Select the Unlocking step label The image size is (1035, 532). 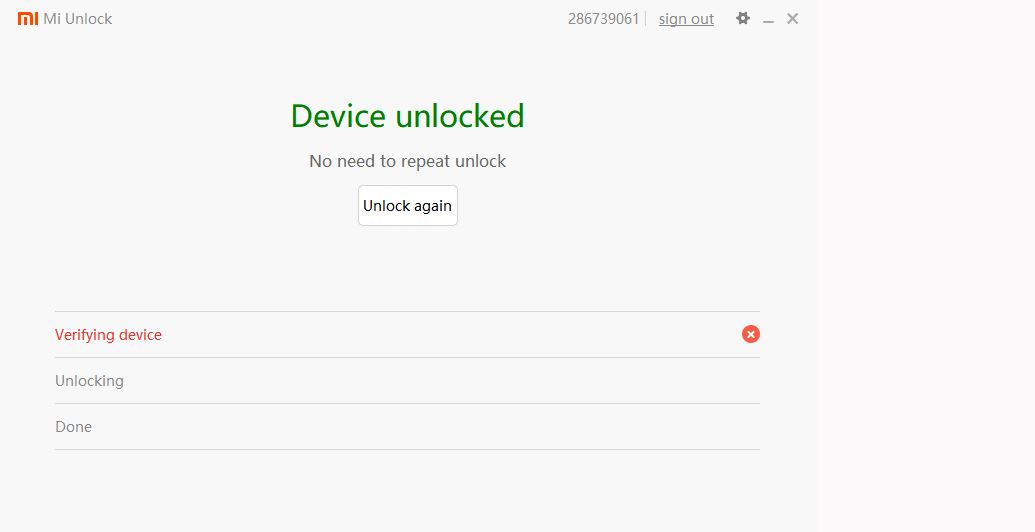pos(89,381)
